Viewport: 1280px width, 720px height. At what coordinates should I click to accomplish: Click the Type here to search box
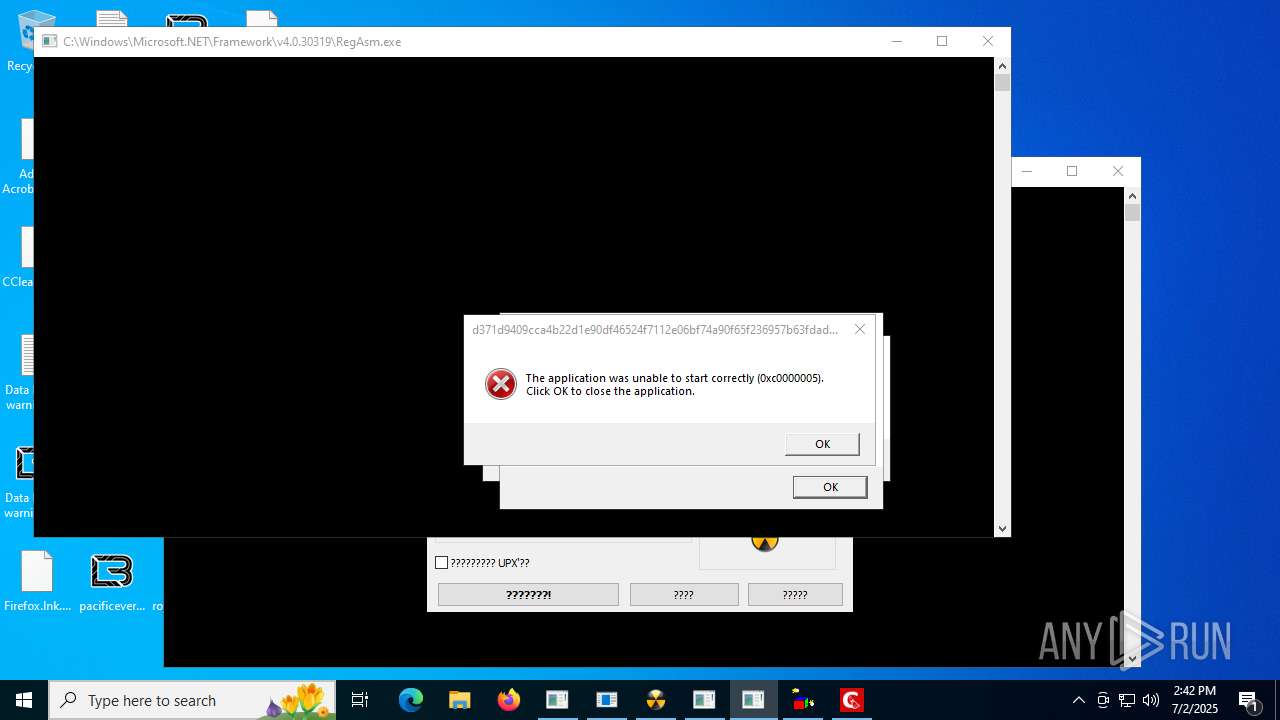[192, 700]
